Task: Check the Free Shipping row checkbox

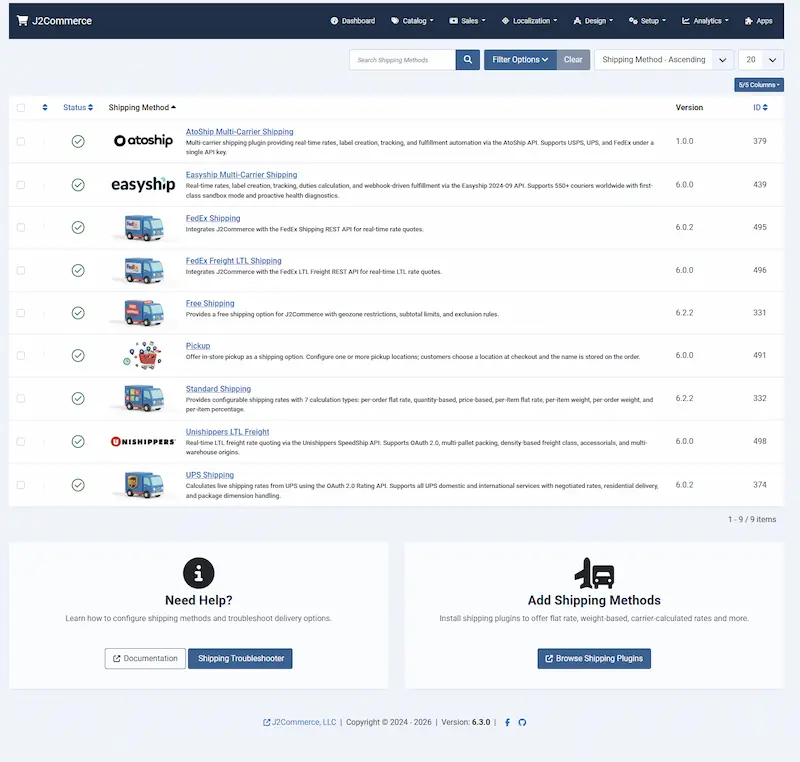Action: [x=21, y=313]
